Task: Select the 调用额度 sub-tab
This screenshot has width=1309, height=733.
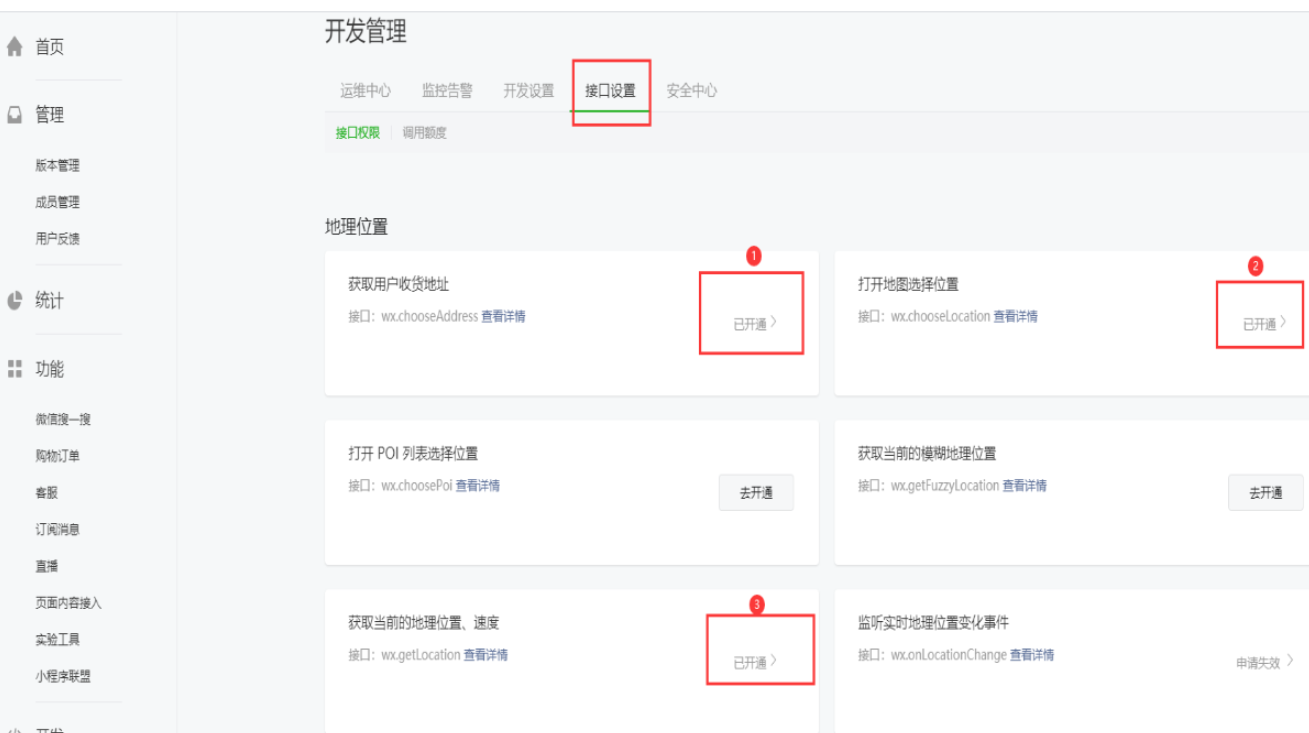Action: pyautogui.click(x=424, y=133)
